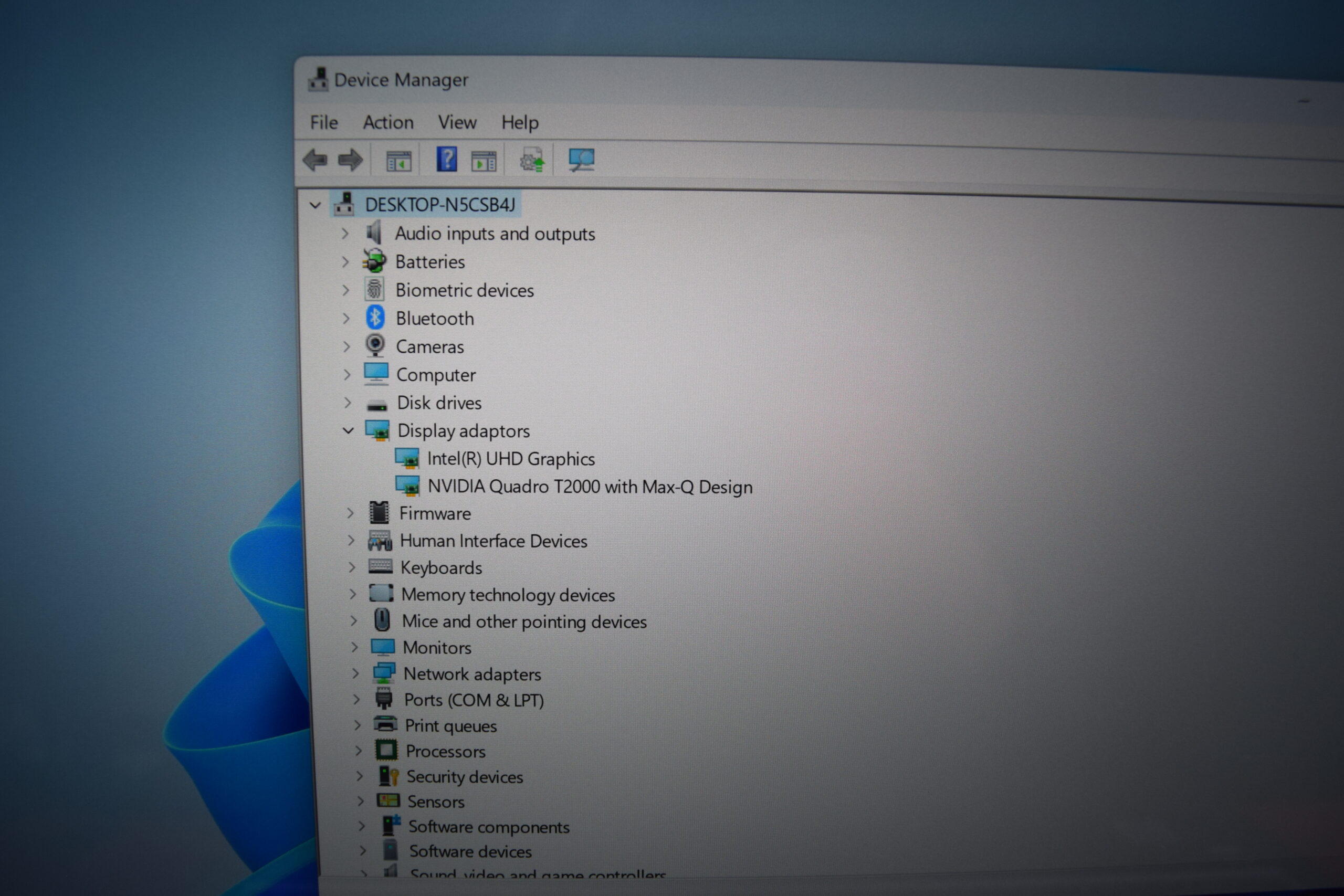
Task: Expand the Processors category
Action: 358,750
